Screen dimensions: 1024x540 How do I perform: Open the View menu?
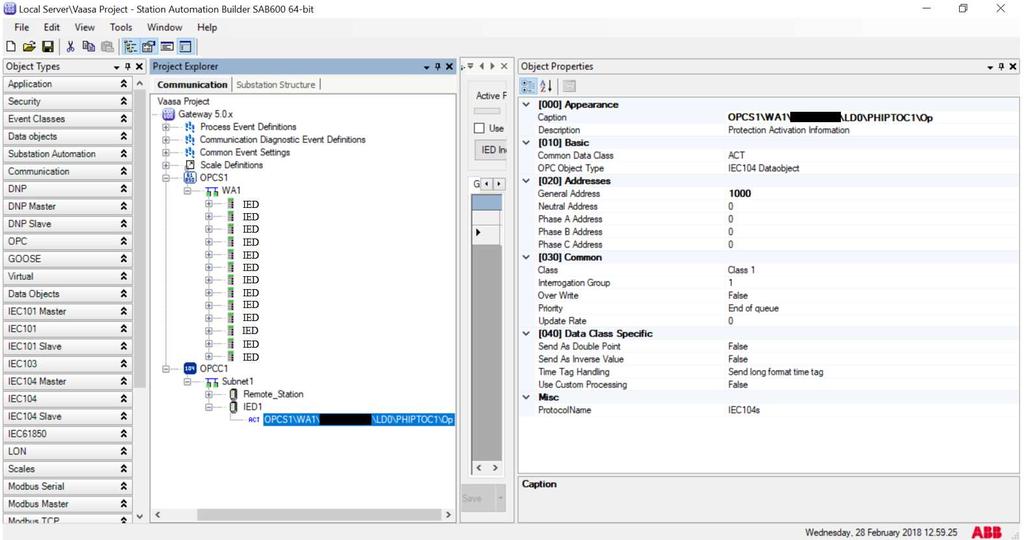click(84, 27)
